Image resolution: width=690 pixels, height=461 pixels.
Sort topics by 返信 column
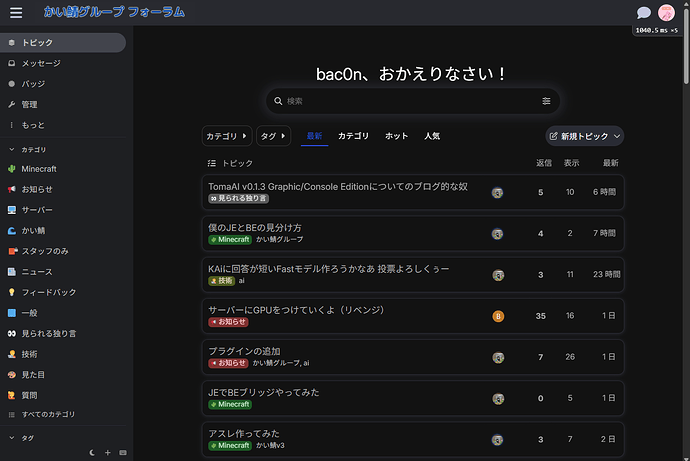[x=544, y=163]
